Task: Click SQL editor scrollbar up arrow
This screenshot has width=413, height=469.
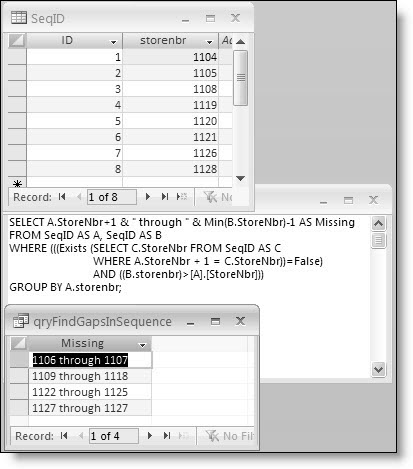Action: (378, 223)
